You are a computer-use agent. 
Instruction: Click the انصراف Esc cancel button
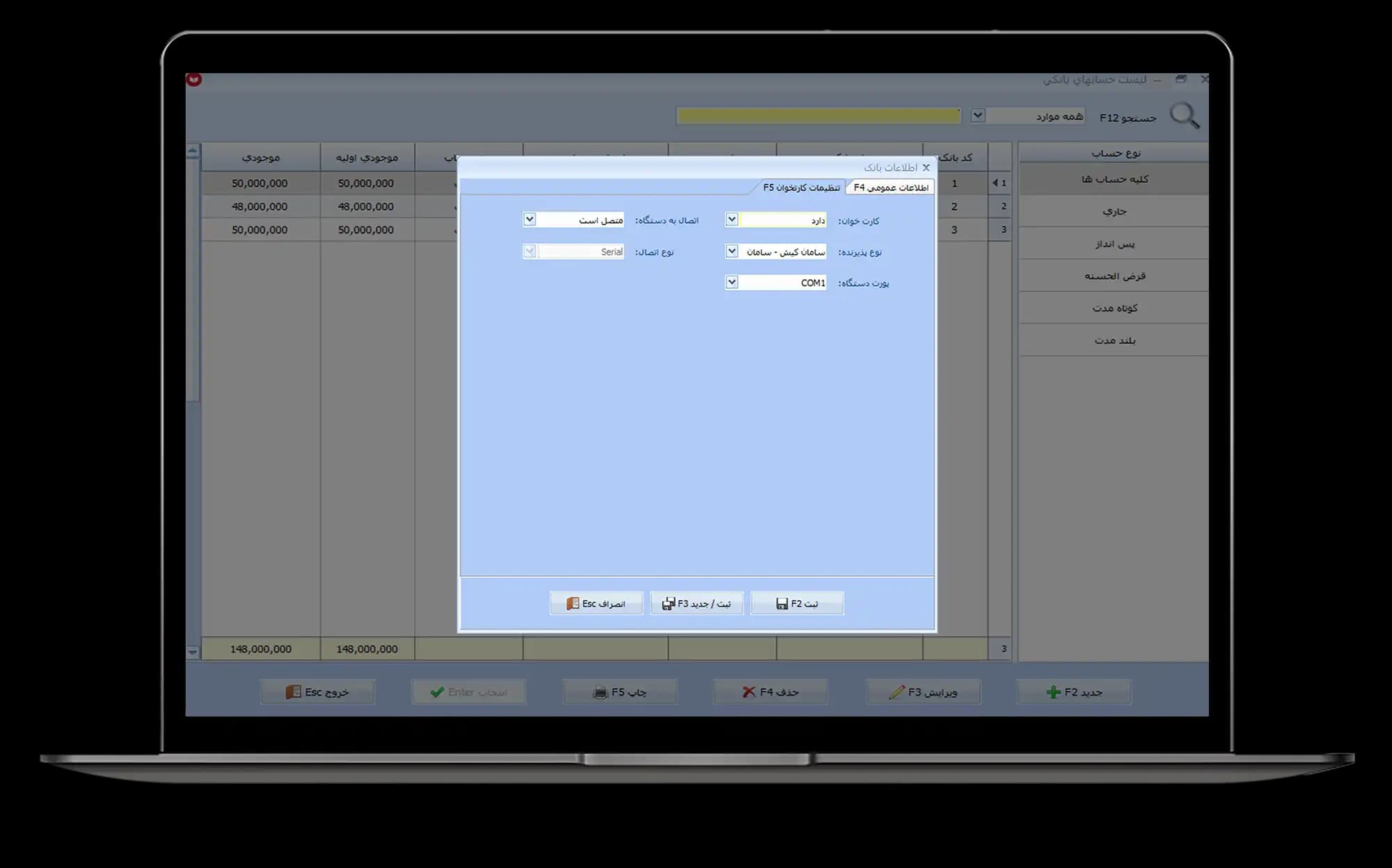pos(596,603)
